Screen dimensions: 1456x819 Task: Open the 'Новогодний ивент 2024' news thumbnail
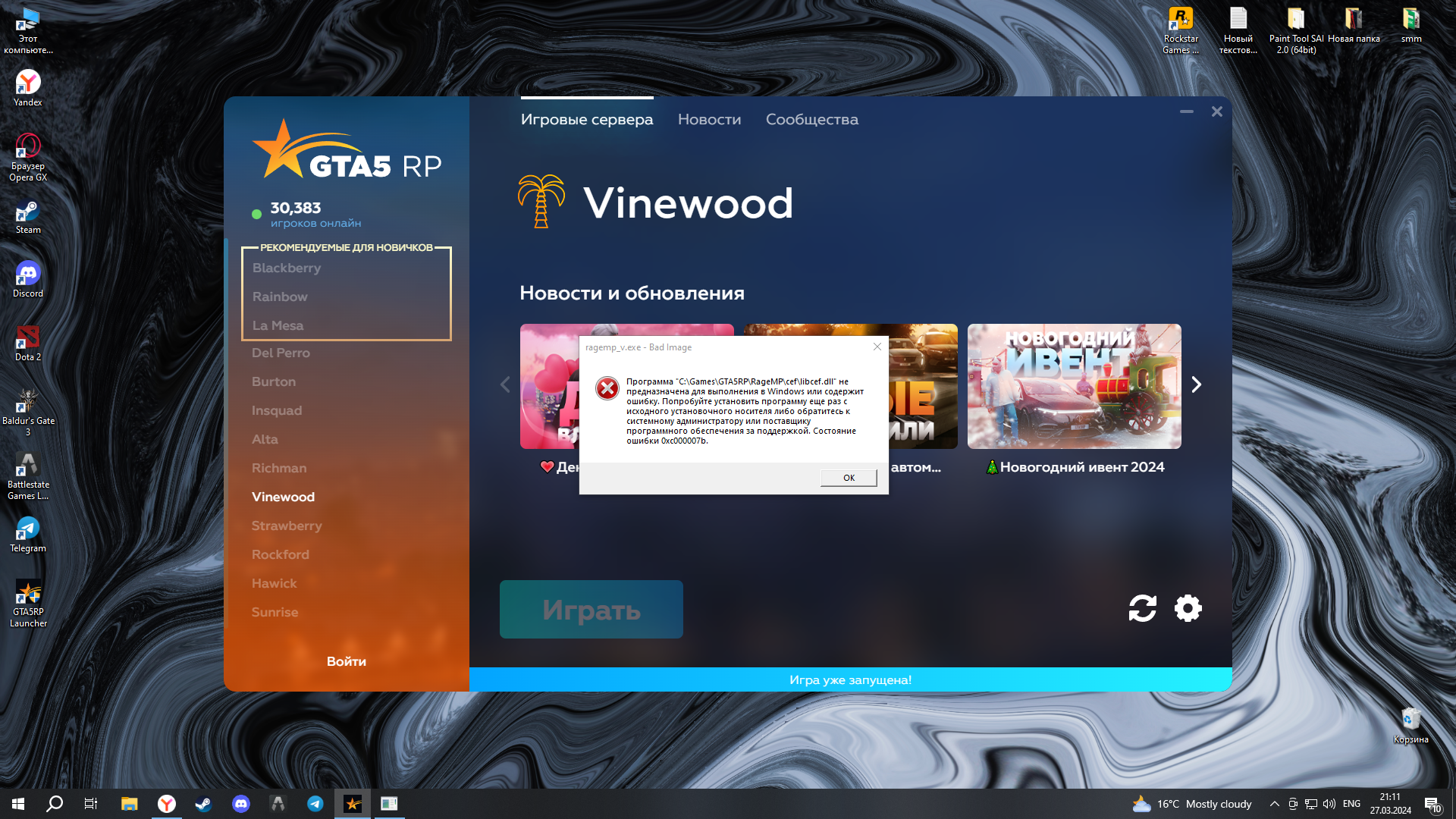(1074, 386)
